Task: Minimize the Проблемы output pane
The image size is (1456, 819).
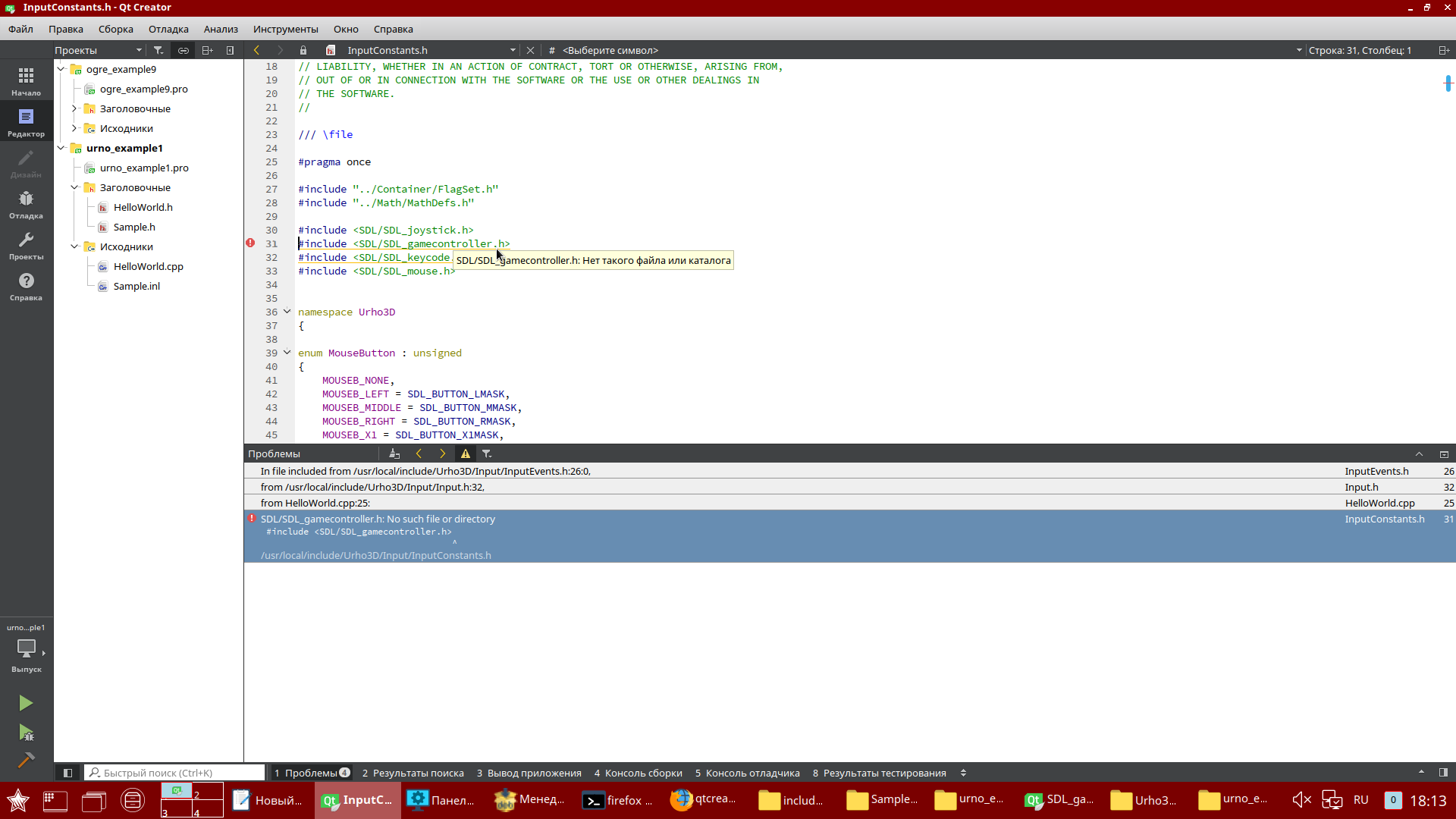Action: pyautogui.click(x=1419, y=453)
